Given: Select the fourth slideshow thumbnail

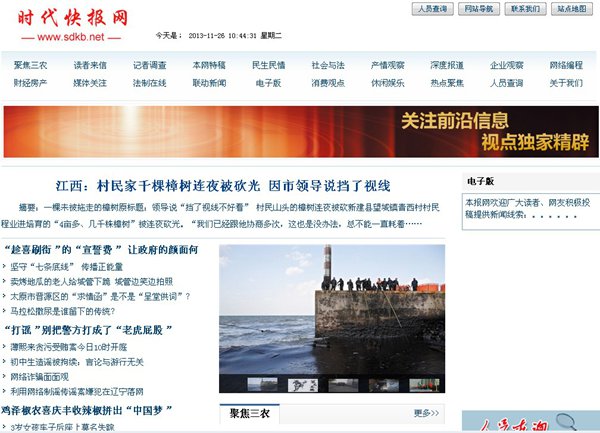Looking at the screenshot, I should (x=384, y=384).
